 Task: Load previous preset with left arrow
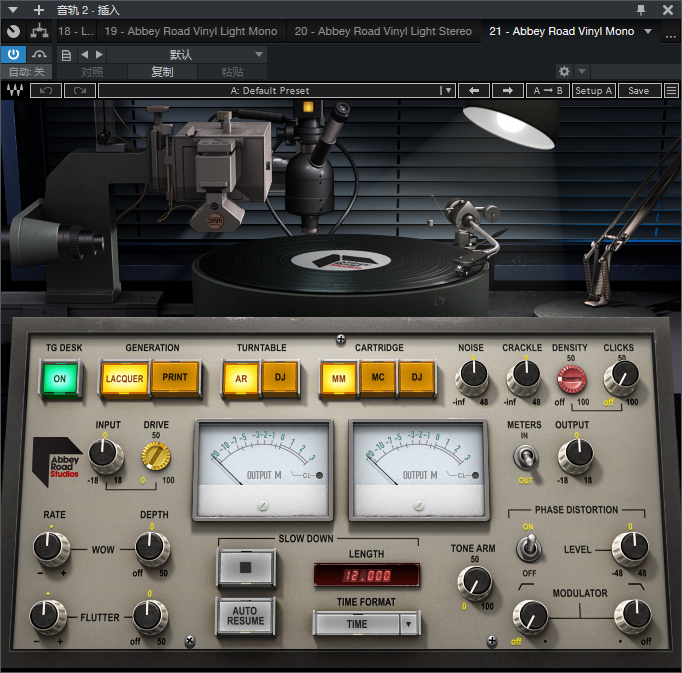point(474,90)
